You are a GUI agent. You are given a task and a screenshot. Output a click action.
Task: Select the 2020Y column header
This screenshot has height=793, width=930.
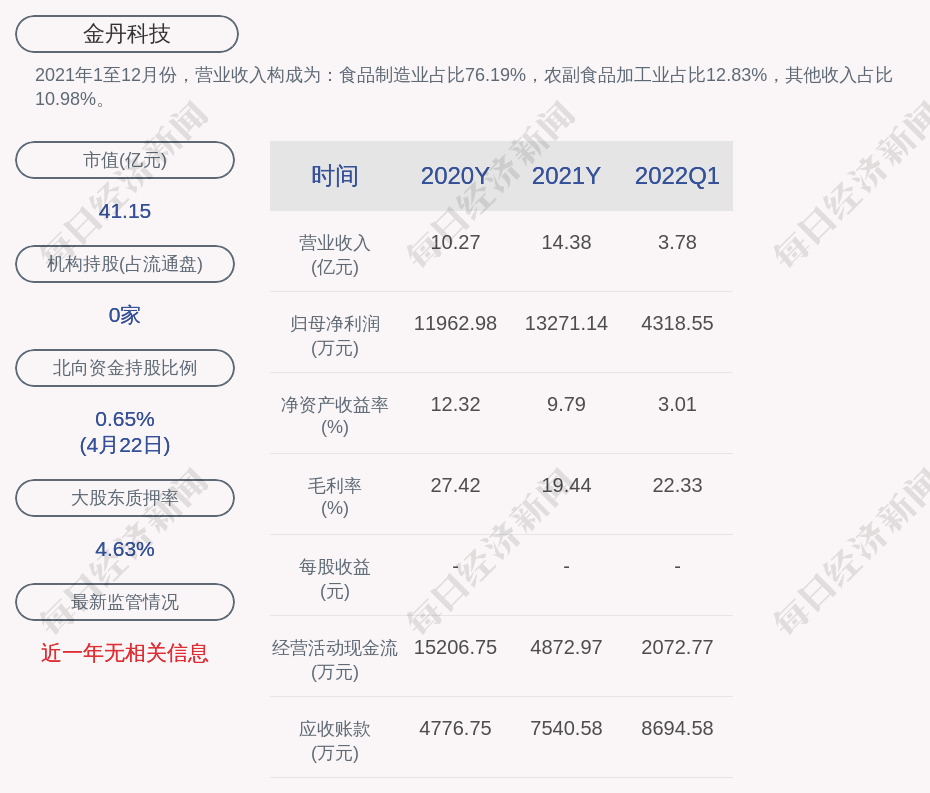click(455, 176)
